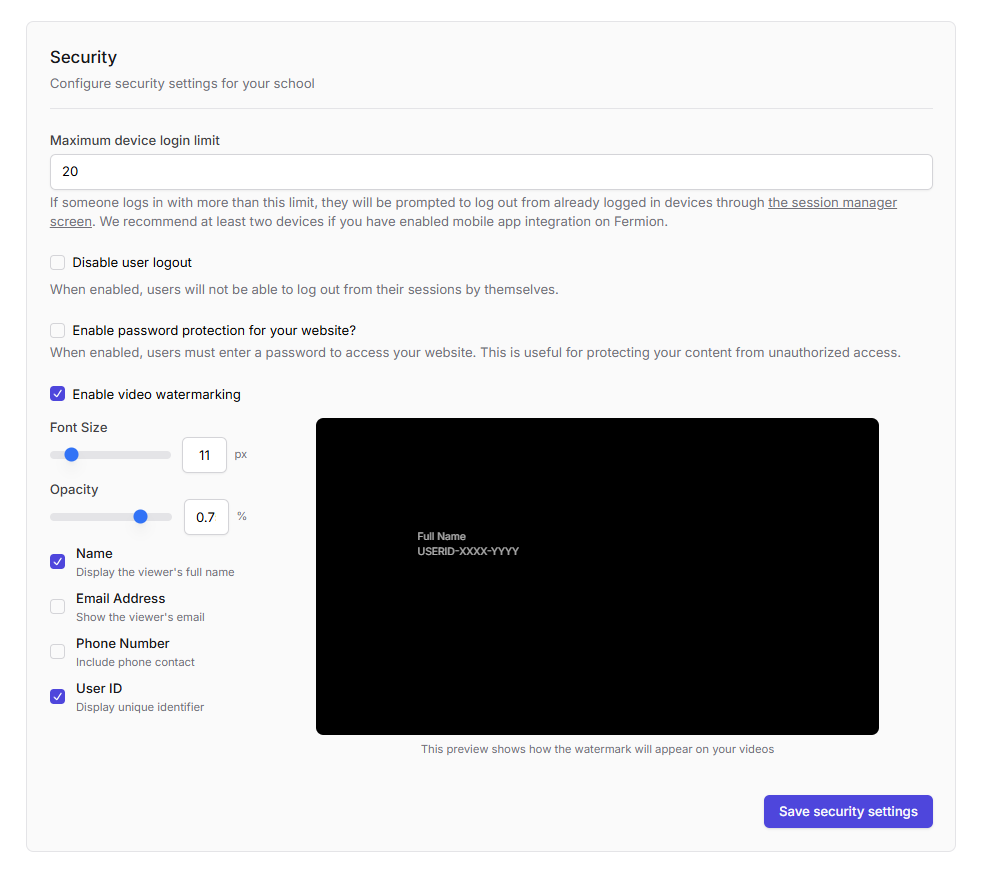Image resolution: width=984 pixels, height=877 pixels.
Task: Enable password protection for your website
Action: [58, 331]
